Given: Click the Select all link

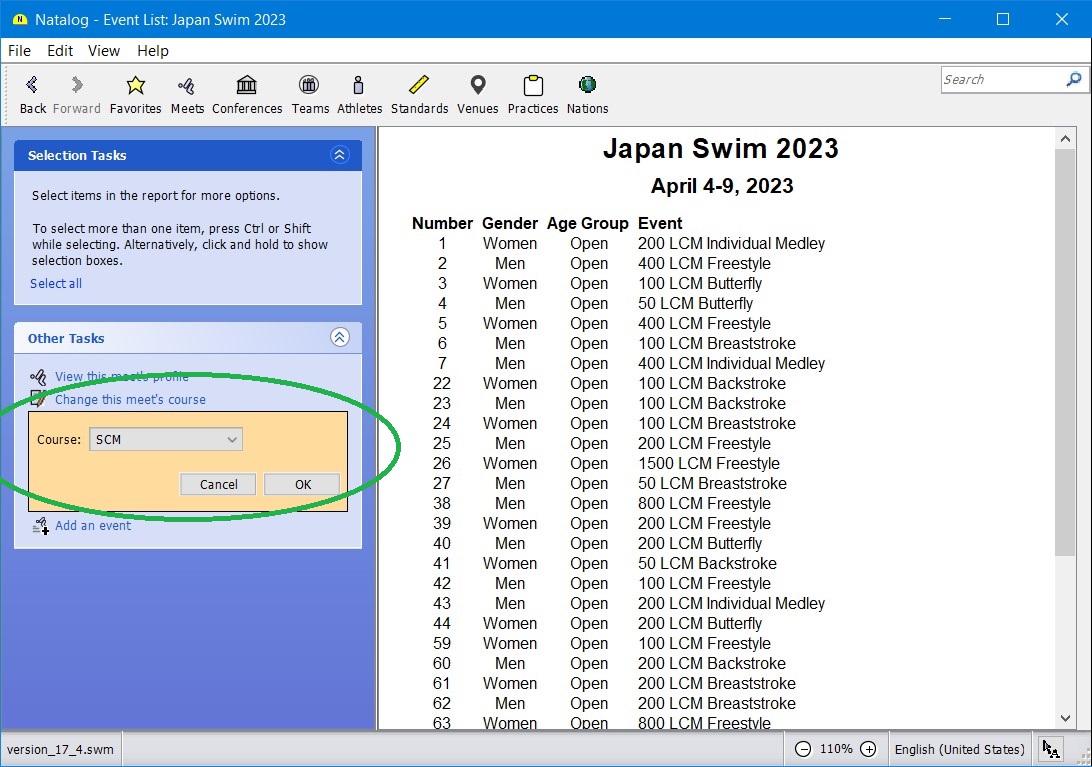Looking at the screenshot, I should (56, 283).
